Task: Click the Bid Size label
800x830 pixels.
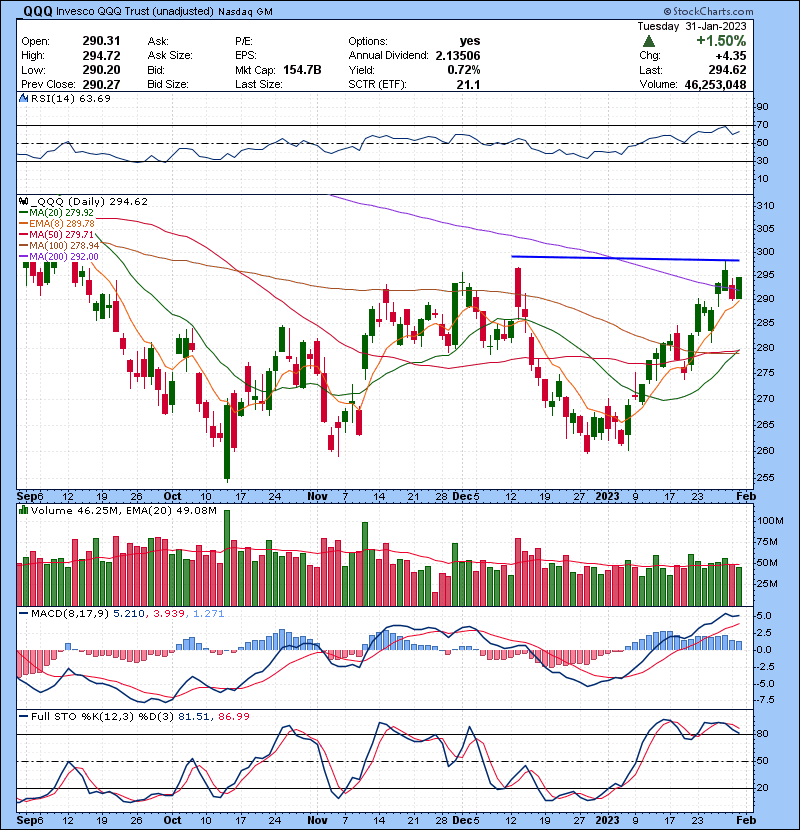Action: [168, 84]
